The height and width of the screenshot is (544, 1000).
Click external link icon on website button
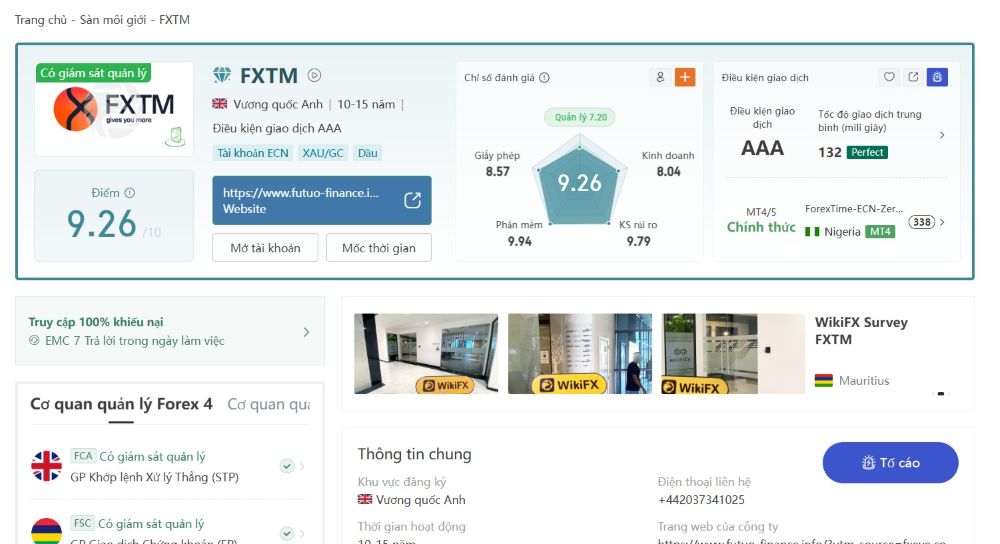pos(413,200)
